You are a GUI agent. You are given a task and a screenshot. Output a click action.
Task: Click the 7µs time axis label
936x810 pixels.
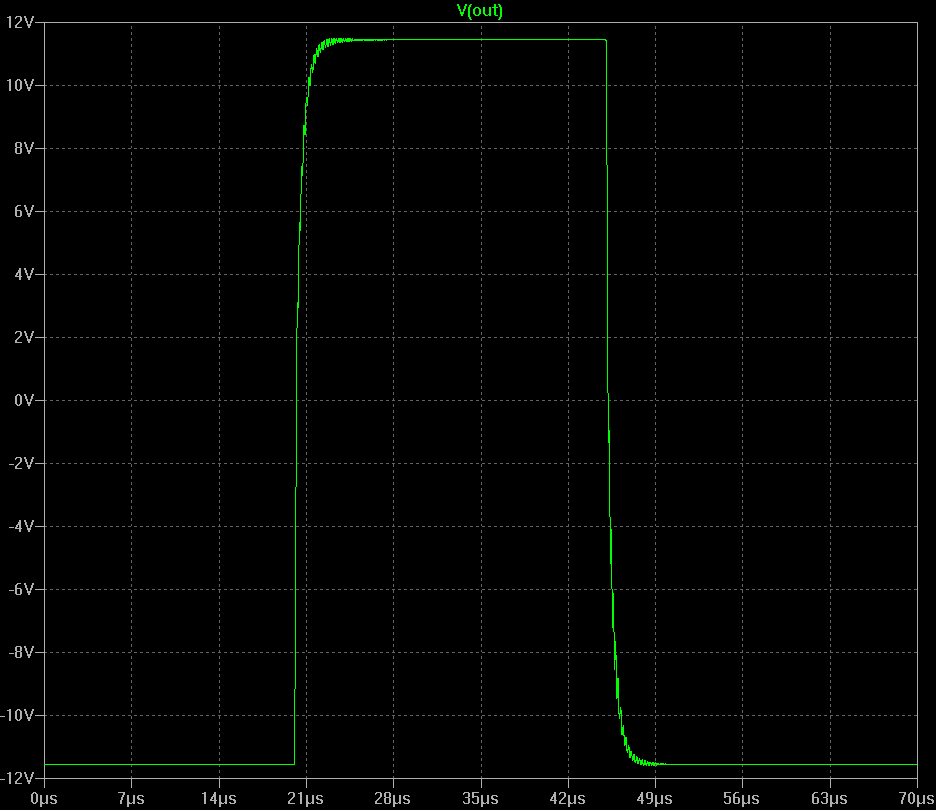pyautogui.click(x=131, y=799)
